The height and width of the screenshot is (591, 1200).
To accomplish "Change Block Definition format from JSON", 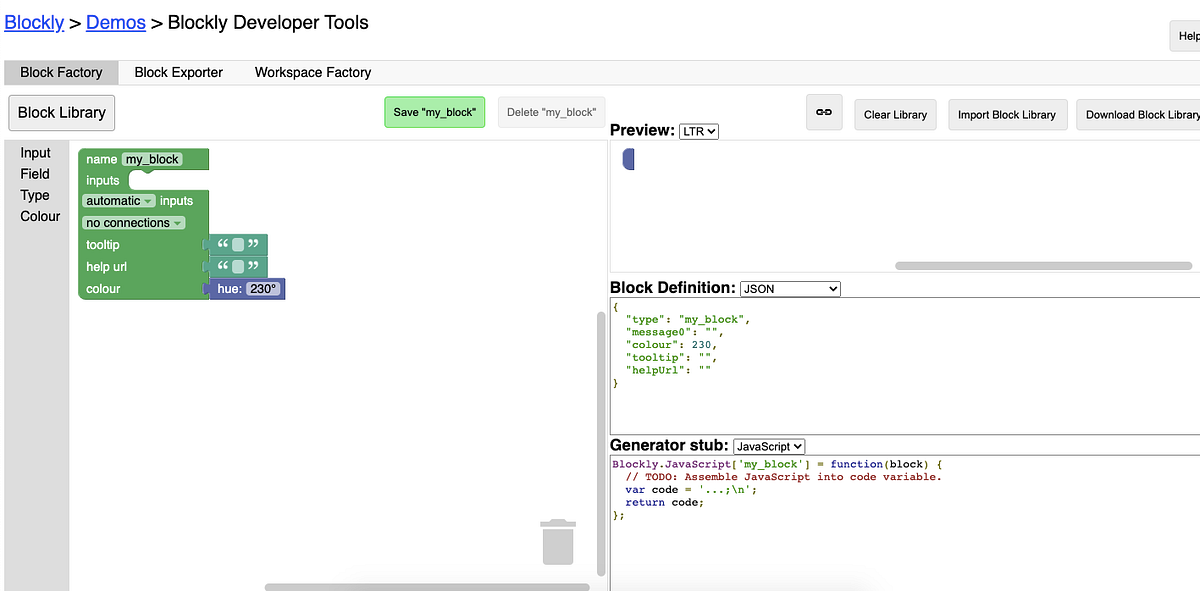I will pyautogui.click(x=790, y=288).
